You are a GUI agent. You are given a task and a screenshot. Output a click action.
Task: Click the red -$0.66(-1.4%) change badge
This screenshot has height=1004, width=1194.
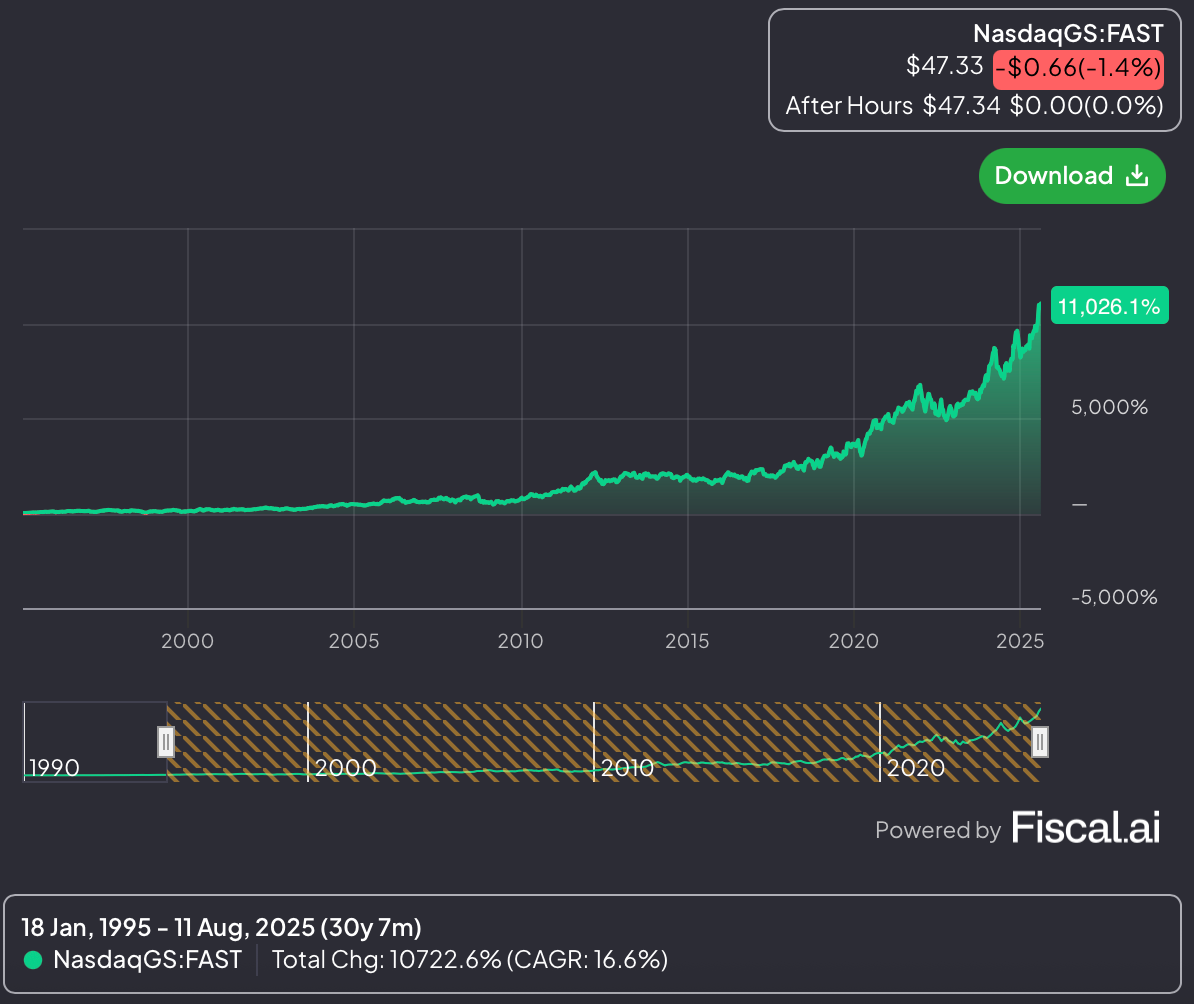pos(1078,69)
